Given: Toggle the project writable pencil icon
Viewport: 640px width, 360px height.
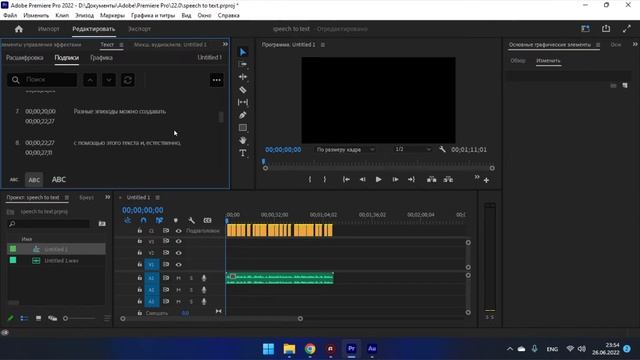Looking at the screenshot, I should point(11,318).
